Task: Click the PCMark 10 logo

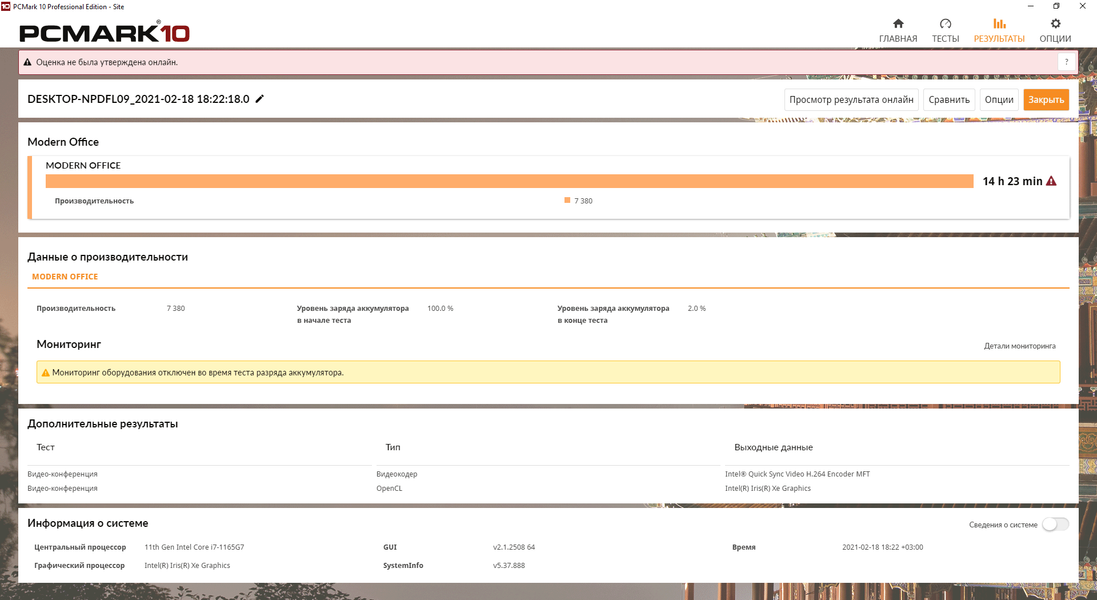Action: [104, 32]
